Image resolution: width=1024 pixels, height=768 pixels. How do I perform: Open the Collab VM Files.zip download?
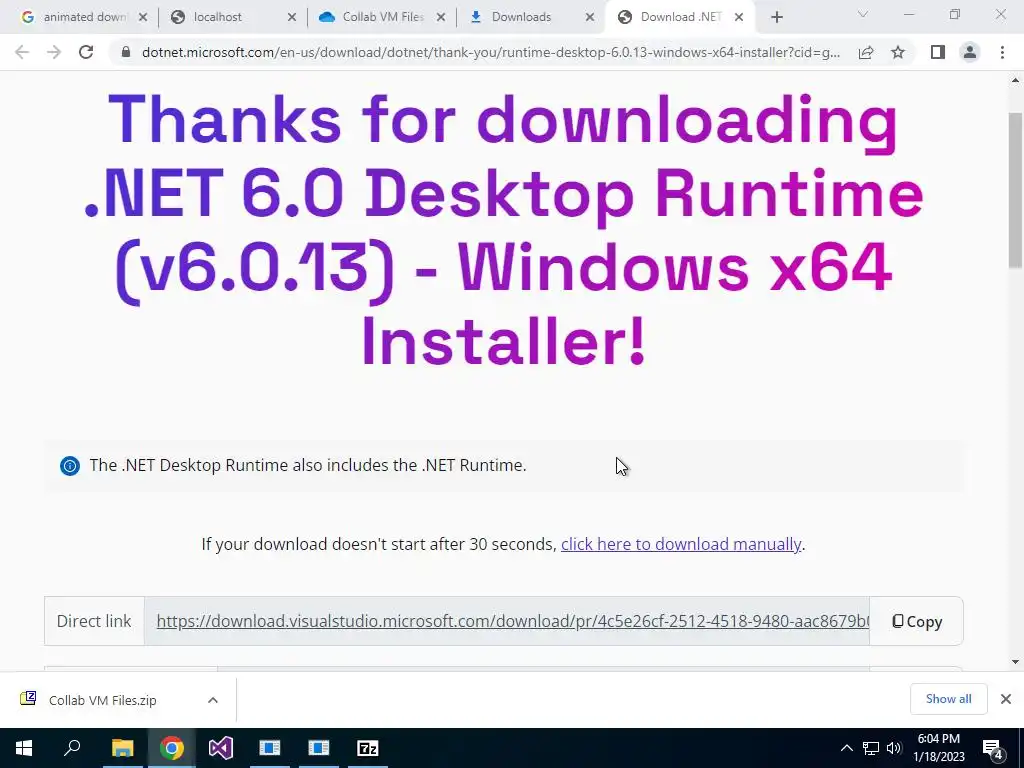(103, 700)
